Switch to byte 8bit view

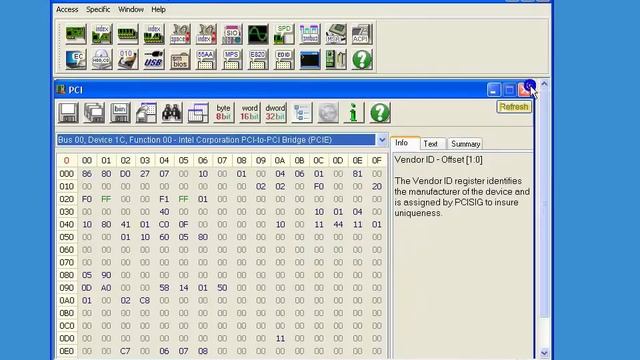[x=224, y=113]
